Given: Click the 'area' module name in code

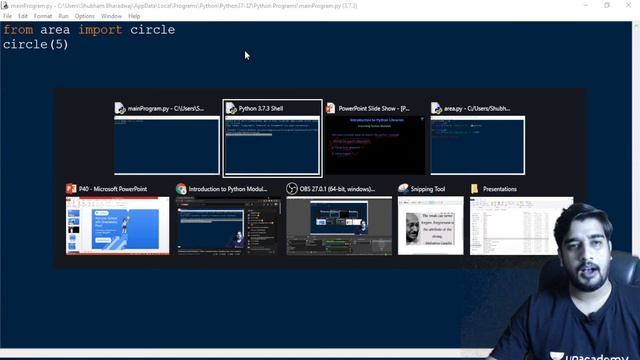Looking at the screenshot, I should [55, 31].
